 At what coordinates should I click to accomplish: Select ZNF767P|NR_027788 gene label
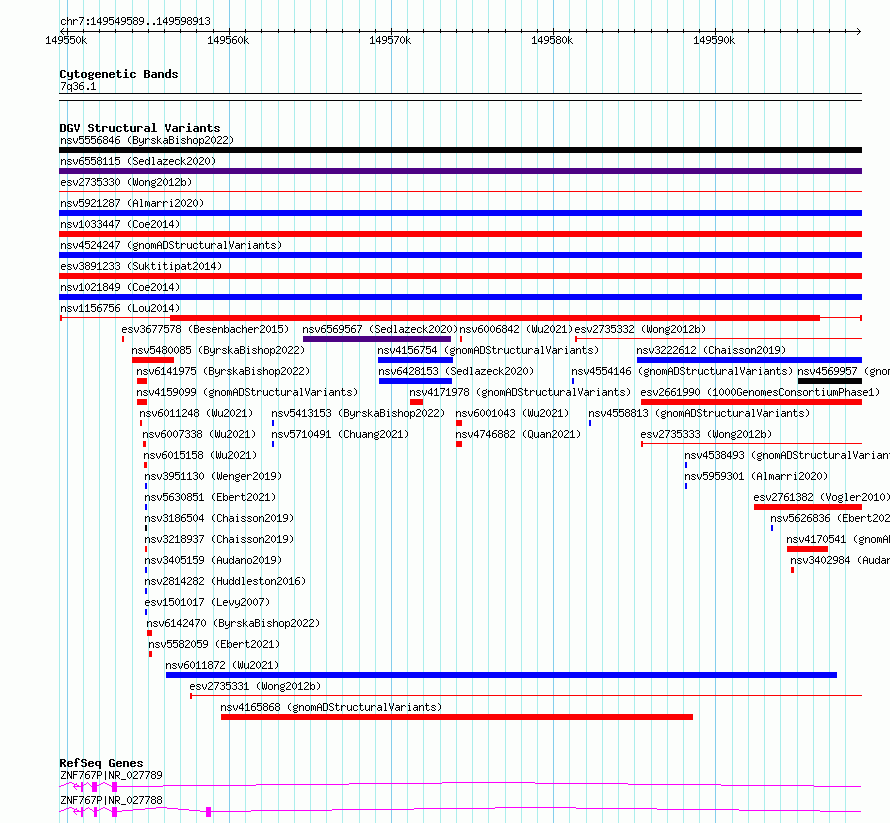click(111, 800)
